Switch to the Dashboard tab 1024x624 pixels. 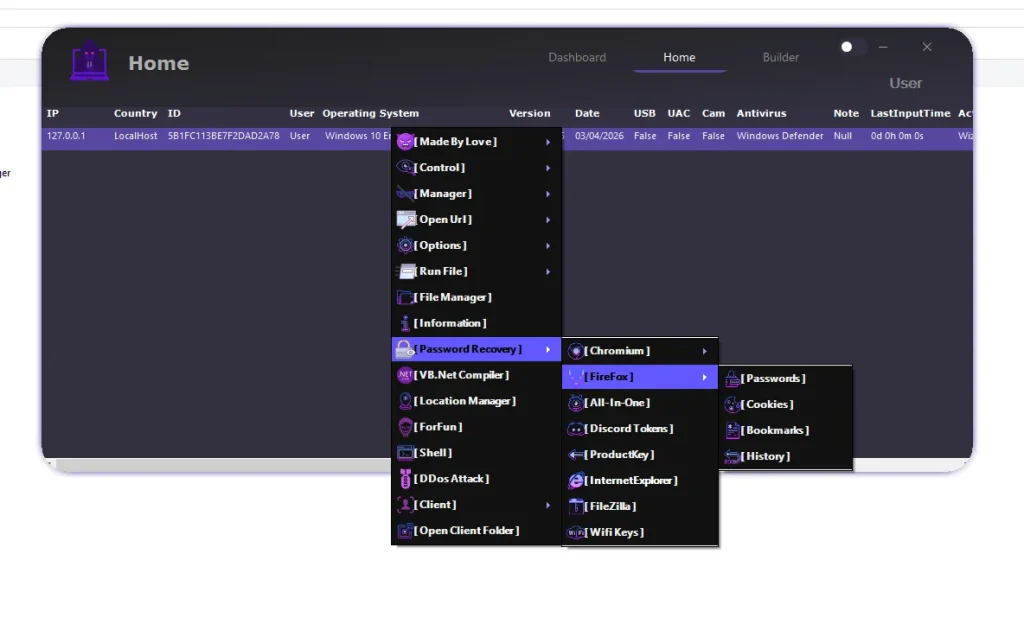(x=577, y=57)
